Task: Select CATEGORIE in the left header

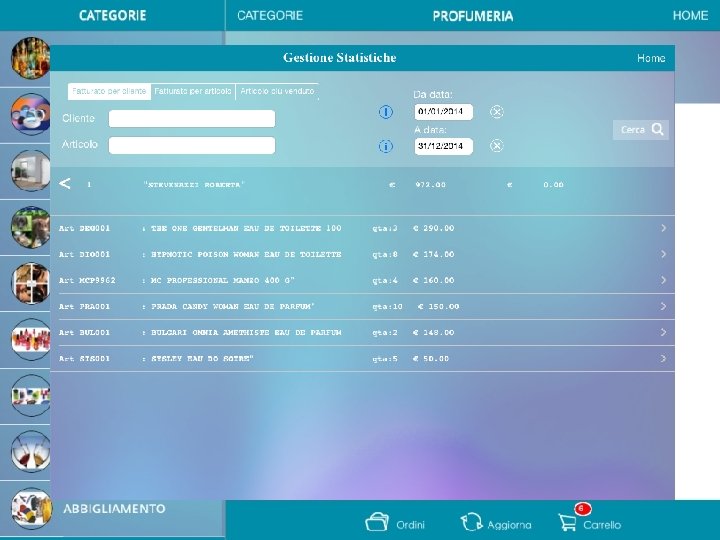Action: pyautogui.click(x=112, y=16)
